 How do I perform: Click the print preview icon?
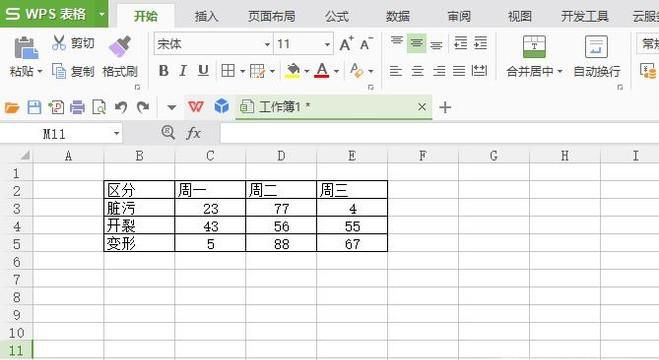click(99, 107)
